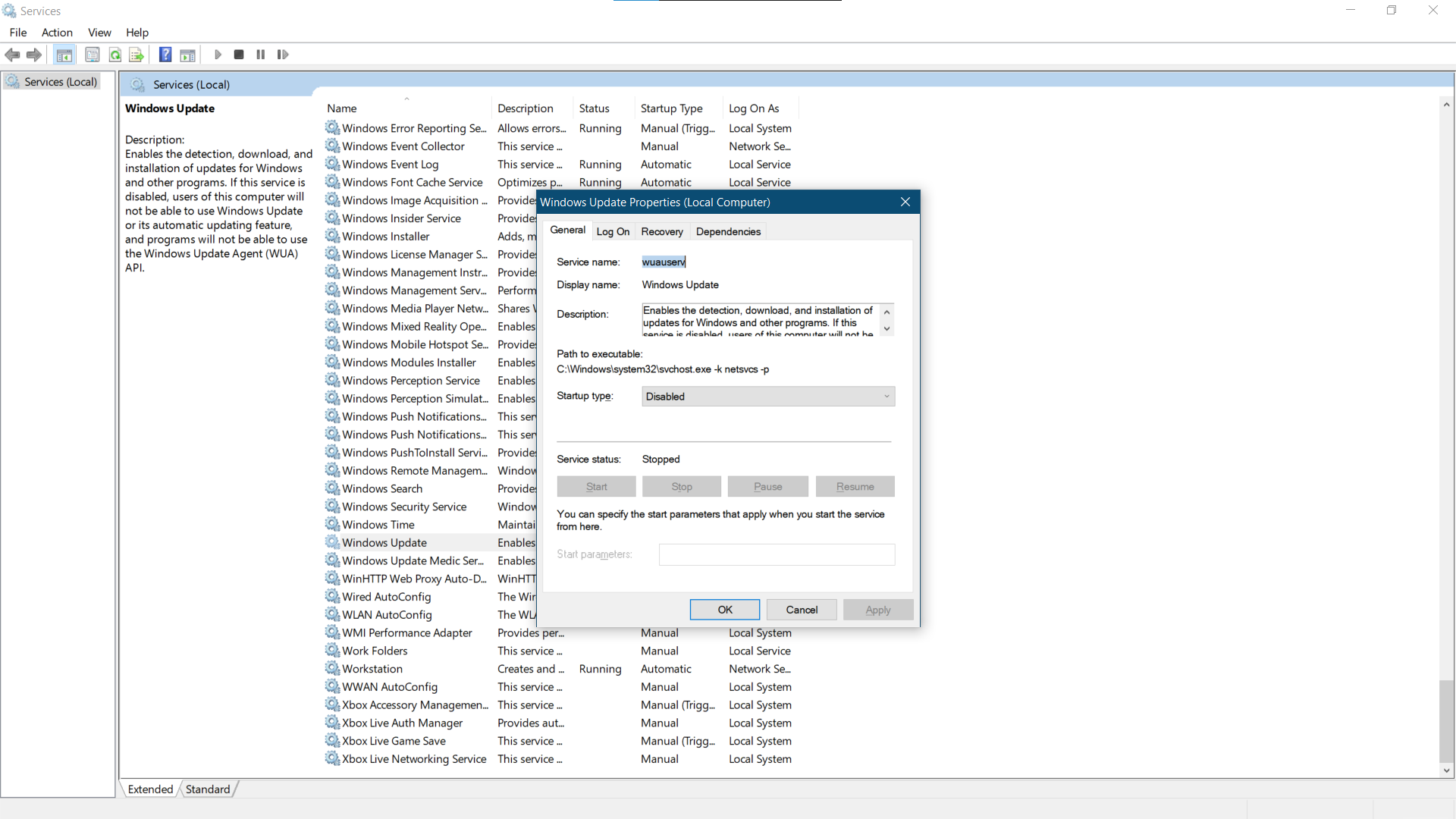Click the services list scroll up arrow
This screenshot has height=819, width=1456.
coord(1446,105)
